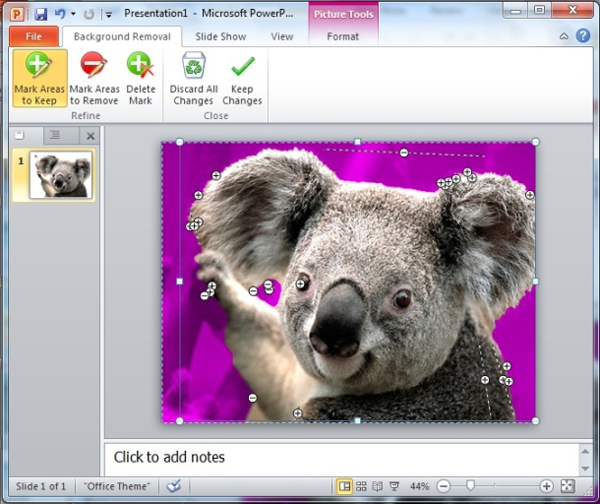
Task: Switch to Reading View
Action: [x=377, y=486]
